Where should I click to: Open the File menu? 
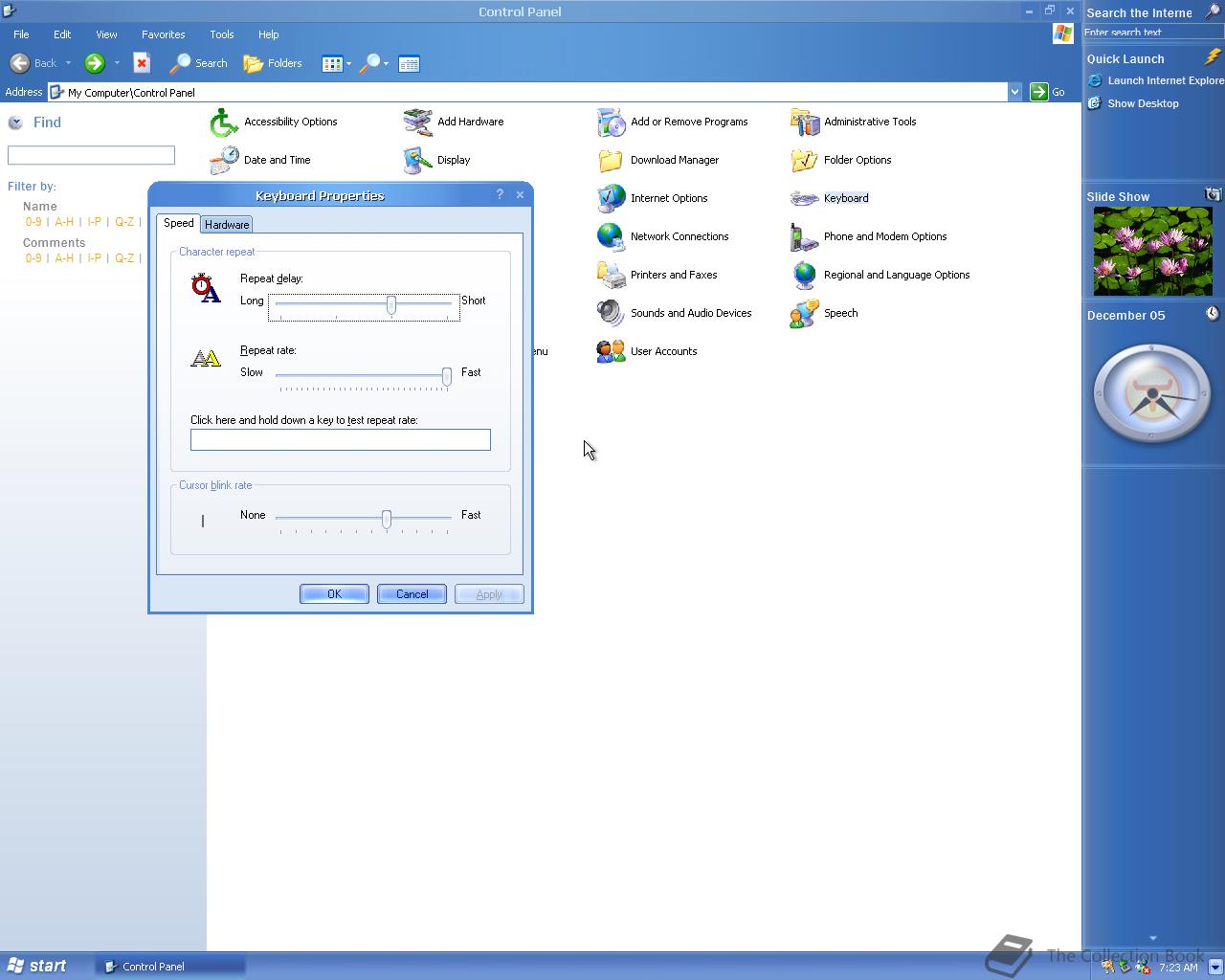(x=21, y=34)
